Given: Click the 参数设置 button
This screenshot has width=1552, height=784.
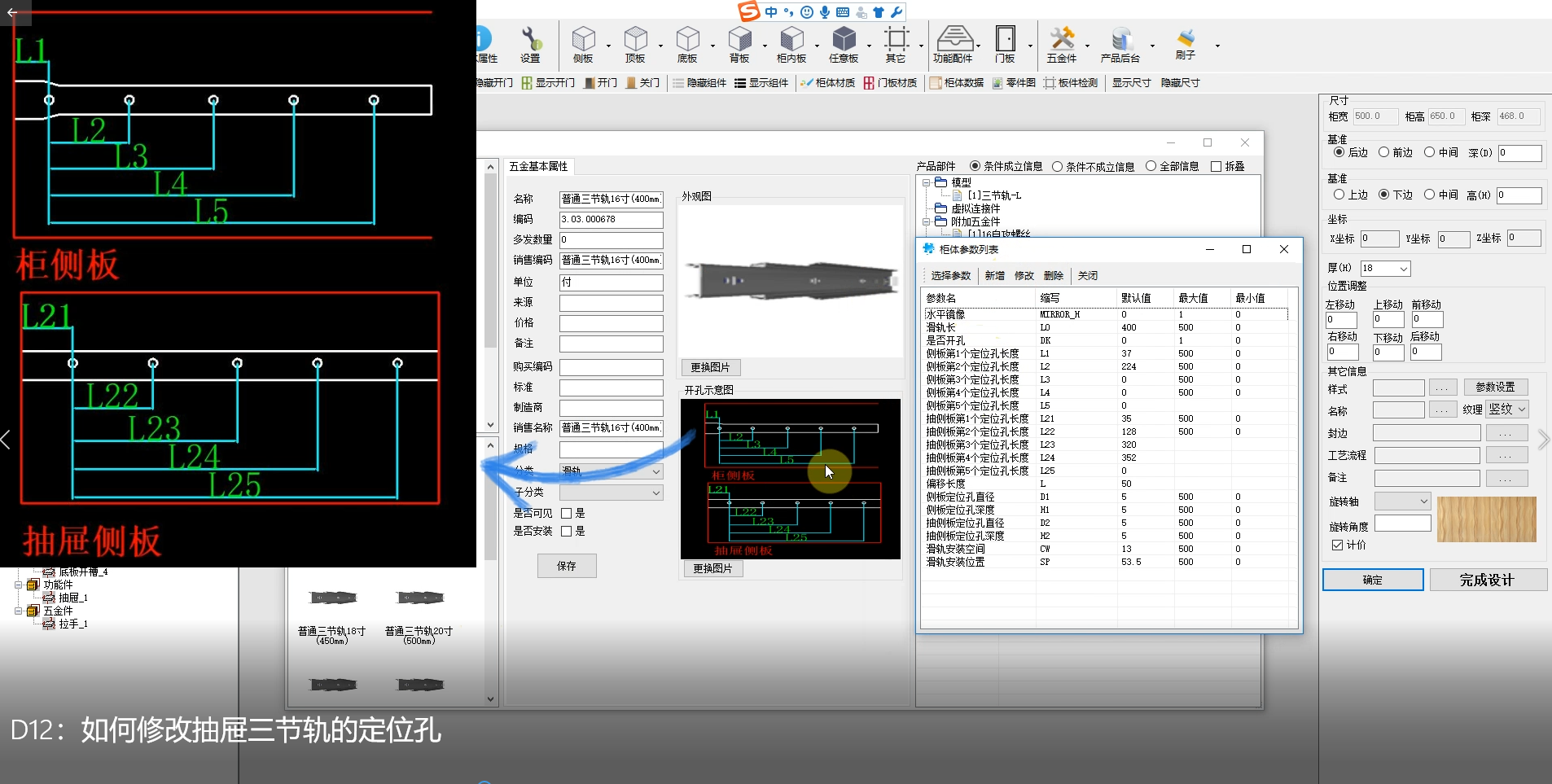Looking at the screenshot, I should 1496,388.
